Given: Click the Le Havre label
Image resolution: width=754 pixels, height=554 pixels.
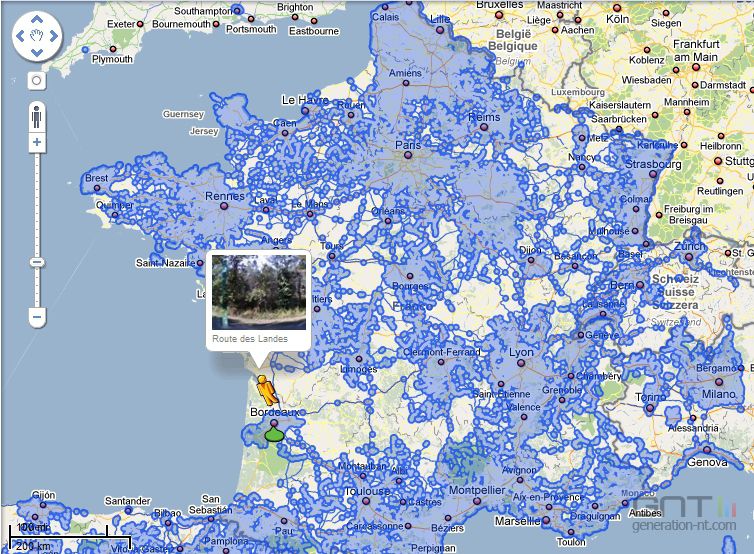Looking at the screenshot, I should (x=305, y=100).
